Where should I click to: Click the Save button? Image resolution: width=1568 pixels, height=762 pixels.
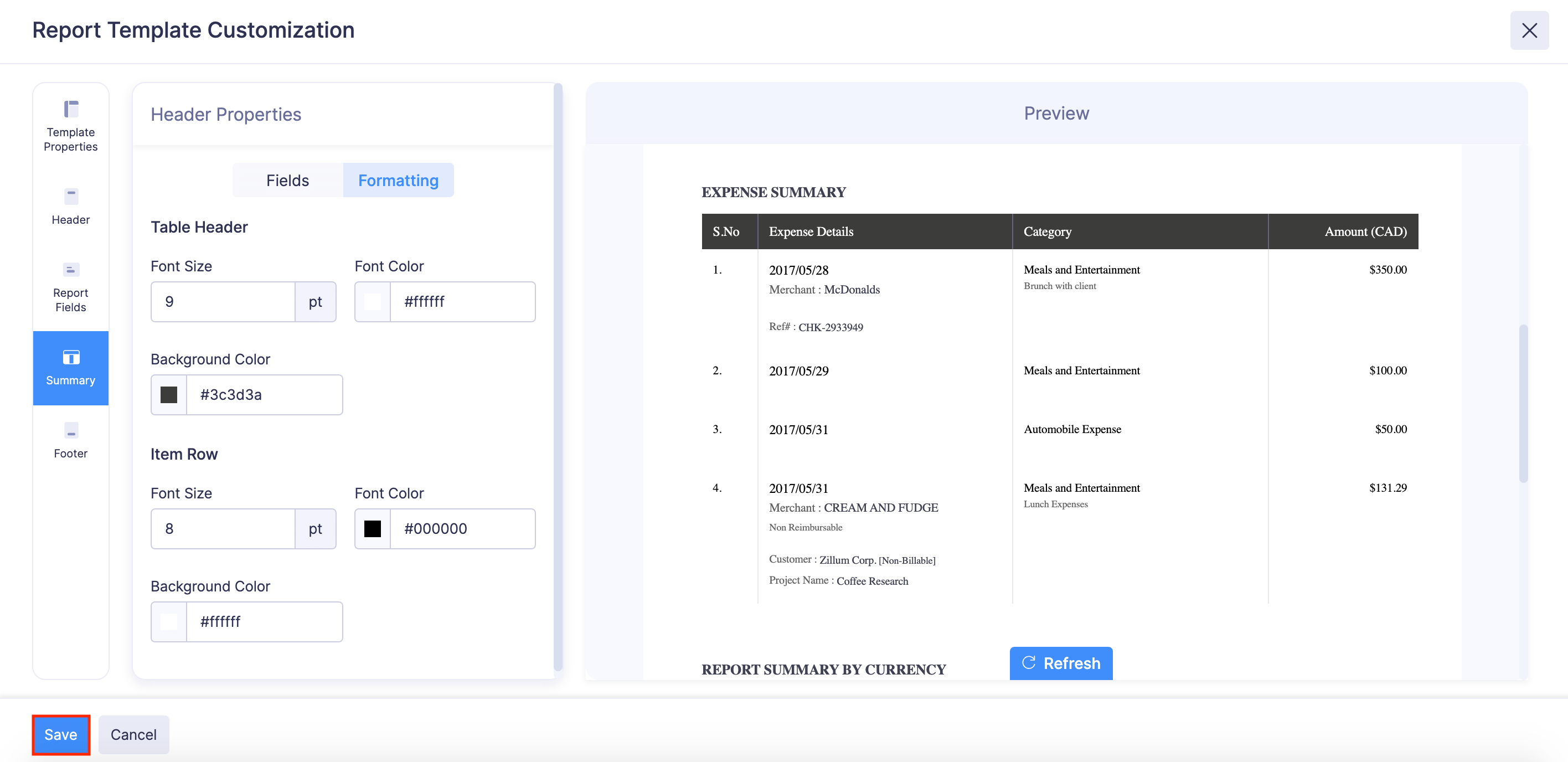tap(61, 735)
